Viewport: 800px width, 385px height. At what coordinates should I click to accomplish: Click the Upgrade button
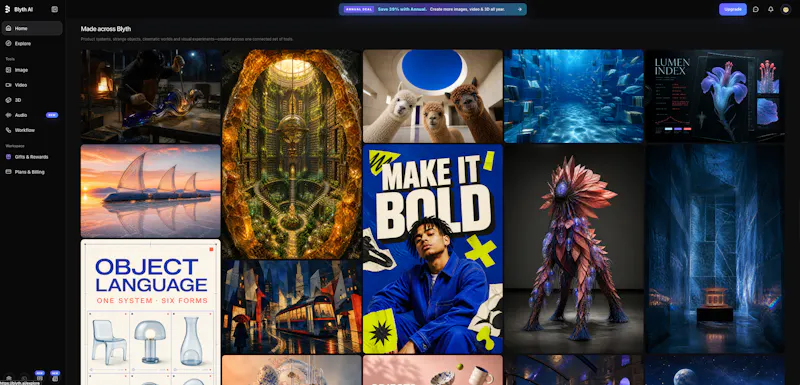click(x=733, y=9)
